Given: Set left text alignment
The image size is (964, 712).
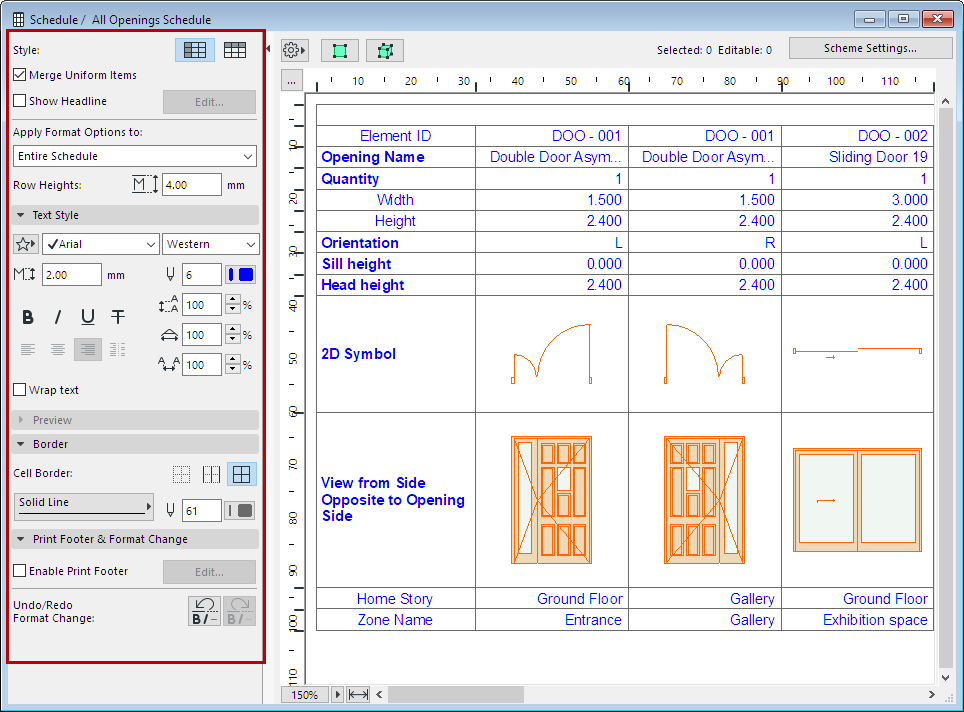Looking at the screenshot, I should pyautogui.click(x=28, y=348).
